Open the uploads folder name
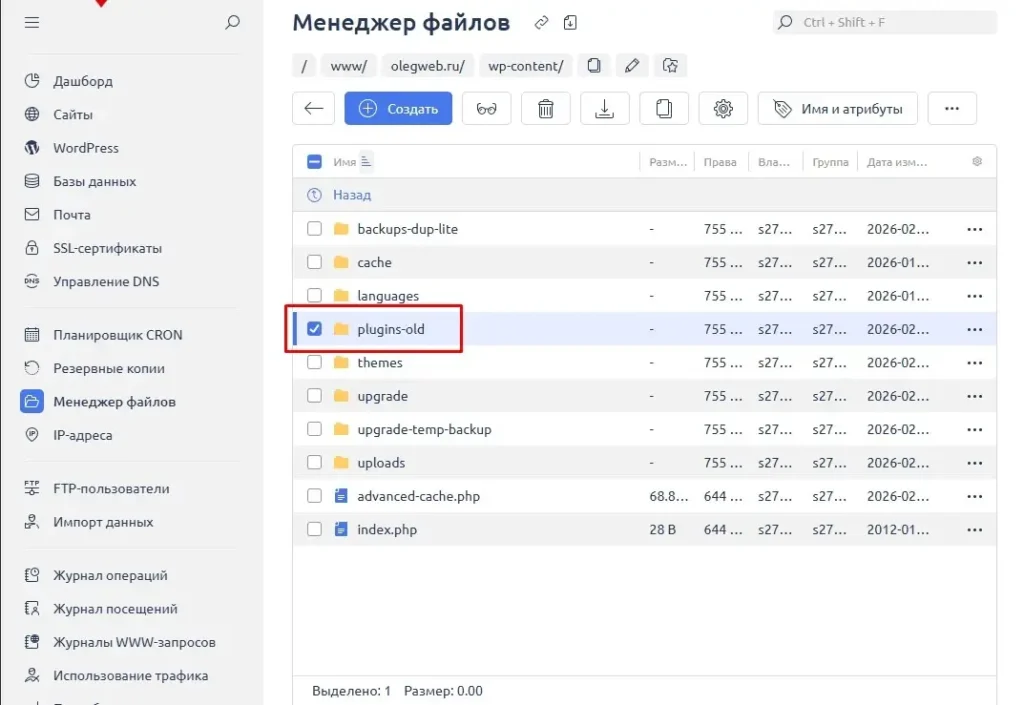 (381, 463)
